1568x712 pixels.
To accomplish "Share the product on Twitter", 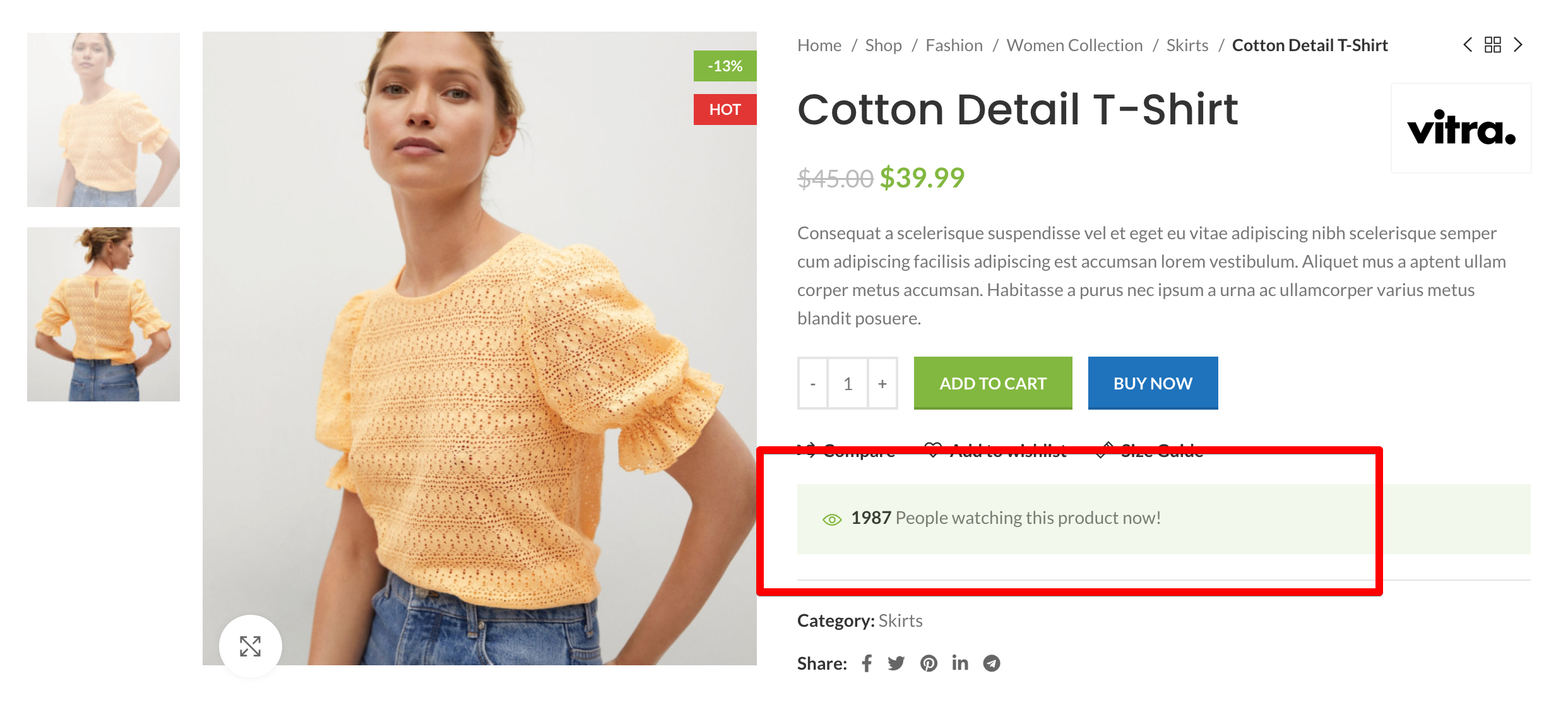I will click(x=896, y=663).
